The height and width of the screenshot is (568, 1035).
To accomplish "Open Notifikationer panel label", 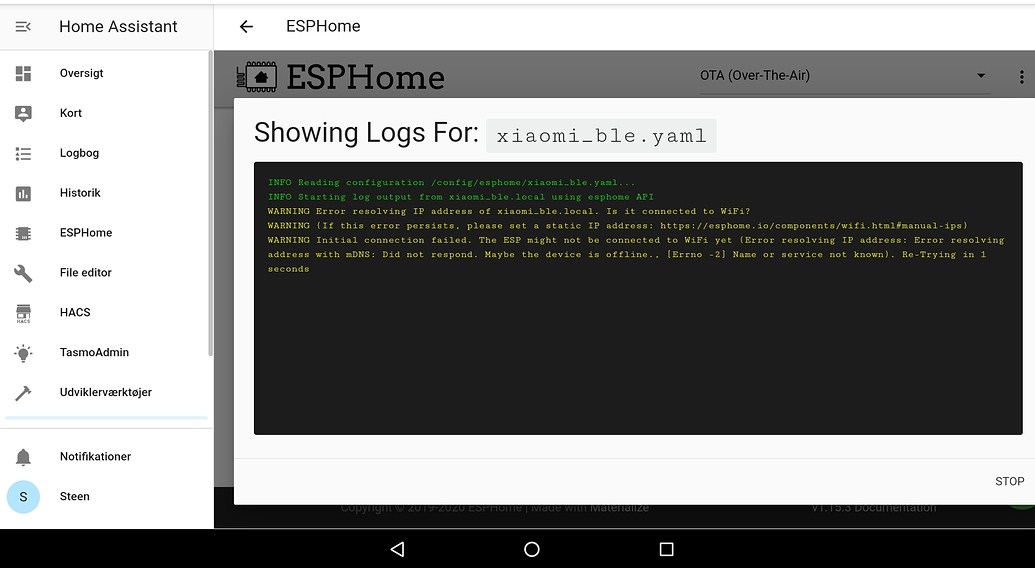I will click(96, 457).
